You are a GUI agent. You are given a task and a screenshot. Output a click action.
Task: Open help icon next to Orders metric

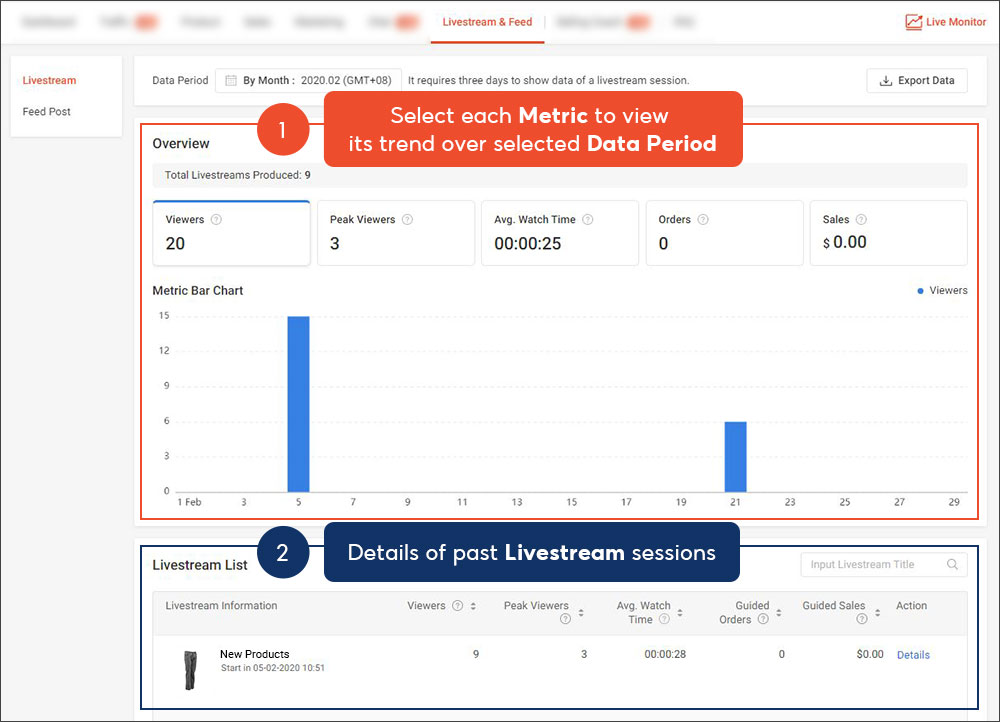pyautogui.click(x=703, y=219)
